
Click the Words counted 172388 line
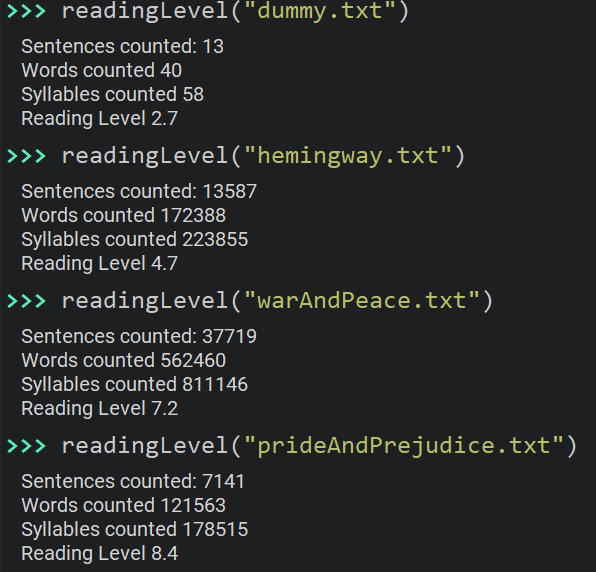tap(124, 215)
